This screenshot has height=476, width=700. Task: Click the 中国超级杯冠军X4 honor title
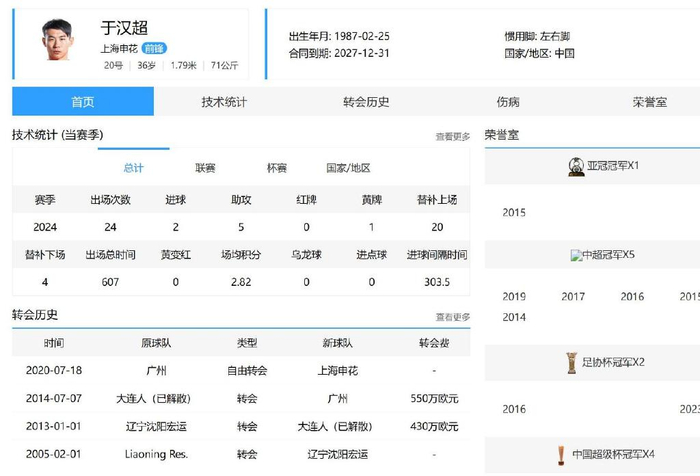click(613, 455)
